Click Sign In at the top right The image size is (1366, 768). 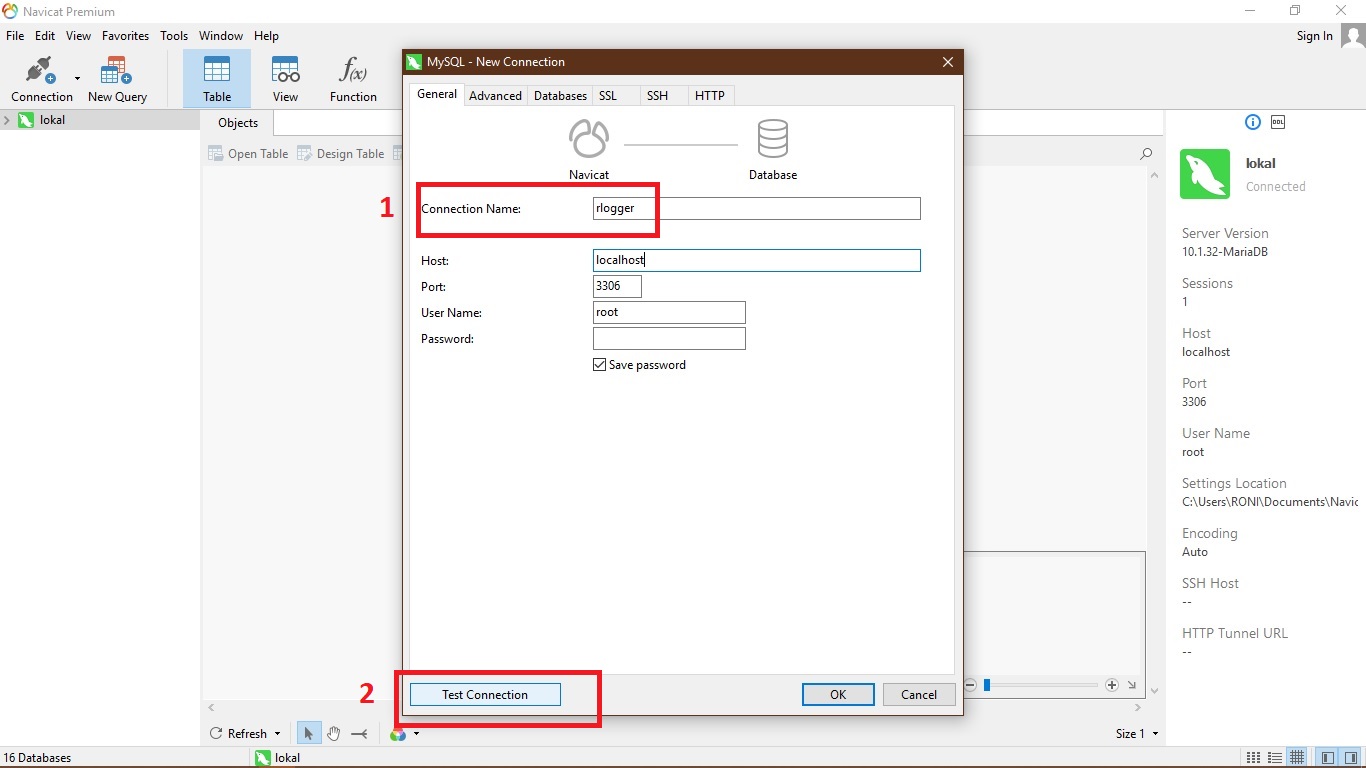tap(1313, 35)
